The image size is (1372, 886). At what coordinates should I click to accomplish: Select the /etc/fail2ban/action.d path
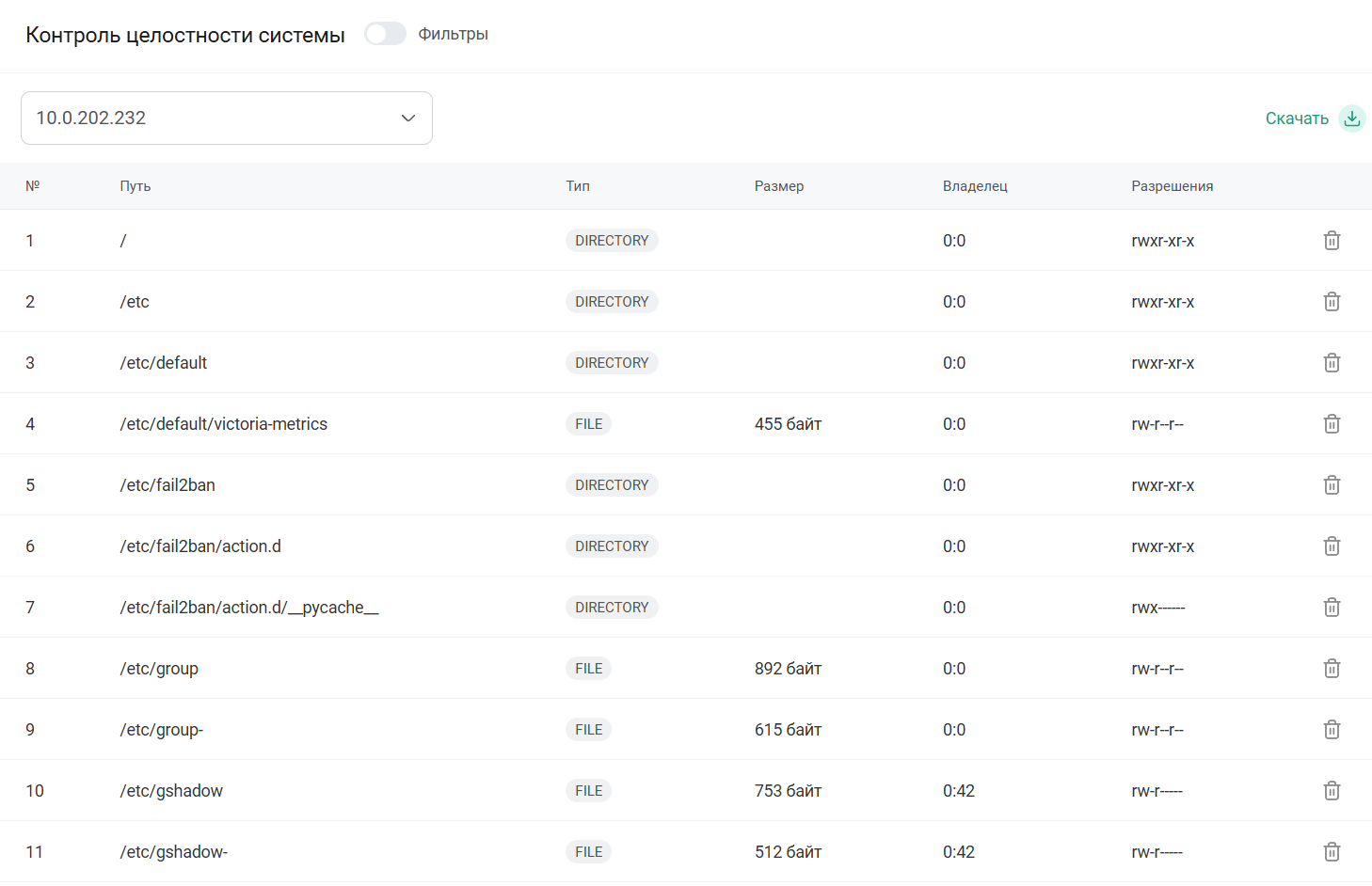coord(200,546)
